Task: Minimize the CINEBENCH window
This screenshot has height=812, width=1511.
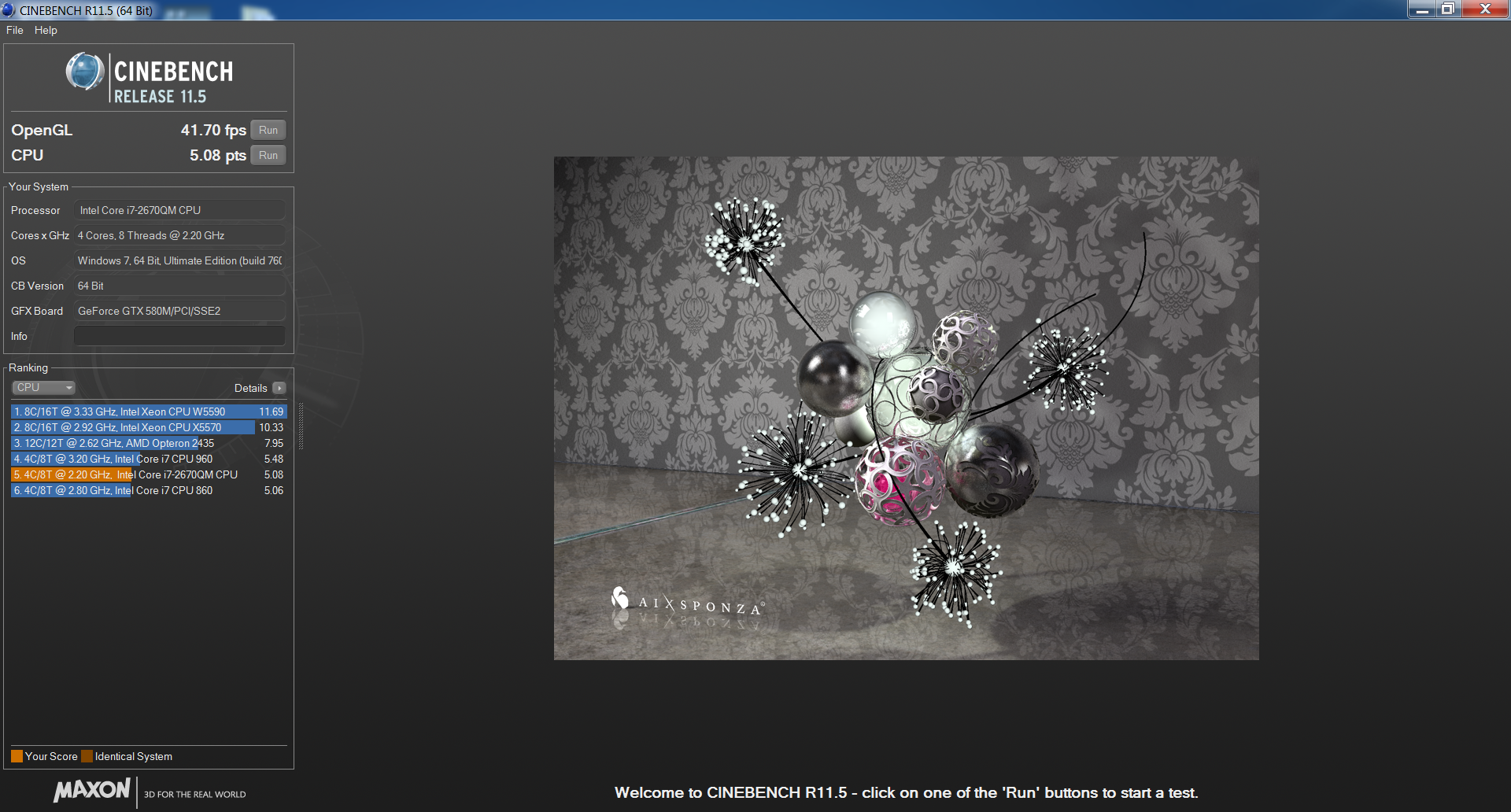Action: click(1422, 9)
